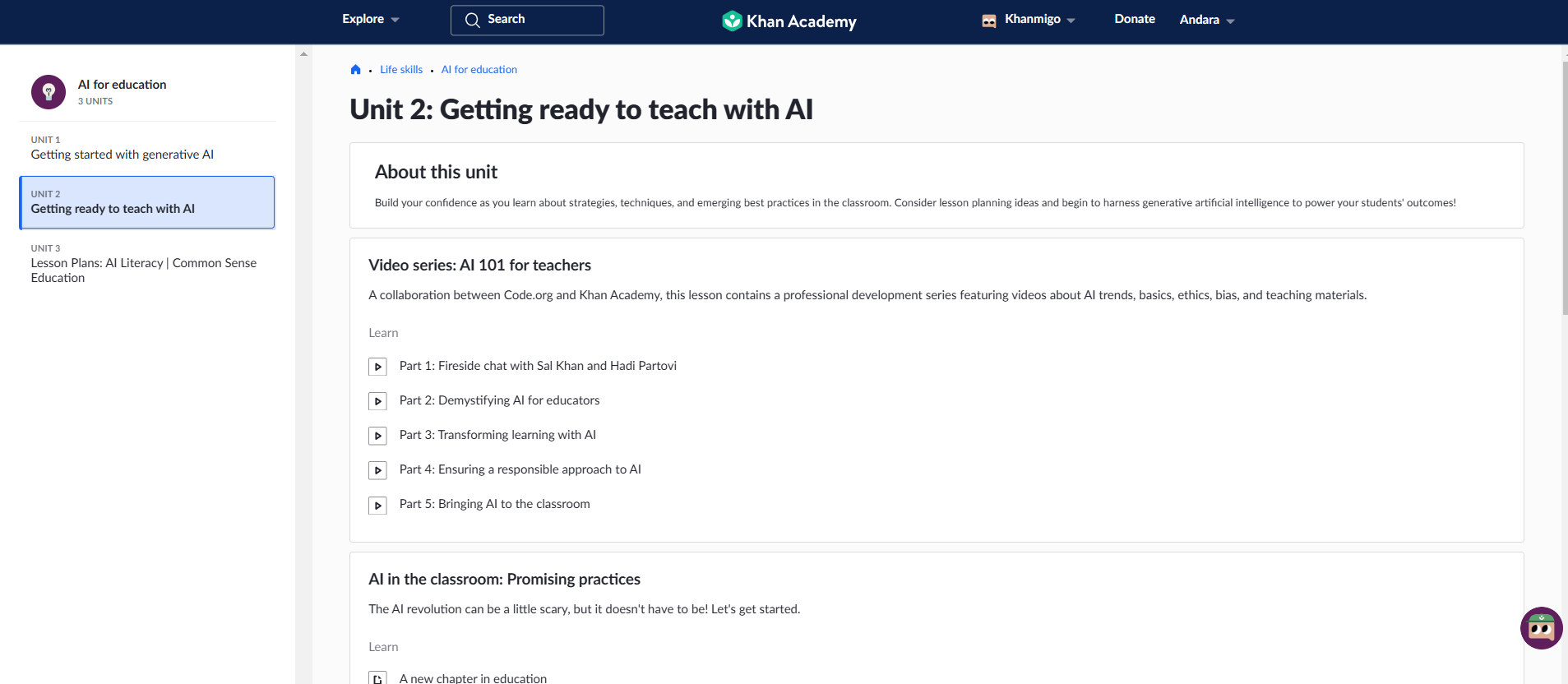Click the Search input field
Screen dimensions: 1568x684
527,20
